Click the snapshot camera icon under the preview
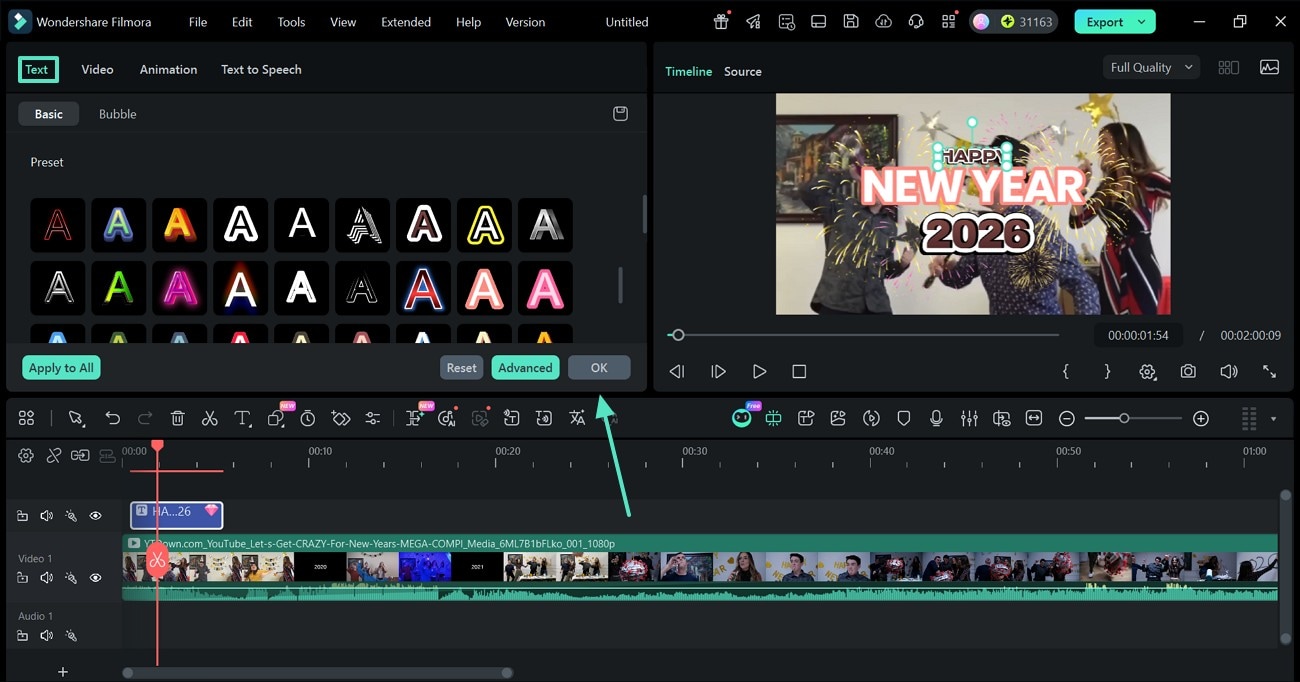This screenshot has height=682, width=1300. tap(1188, 371)
